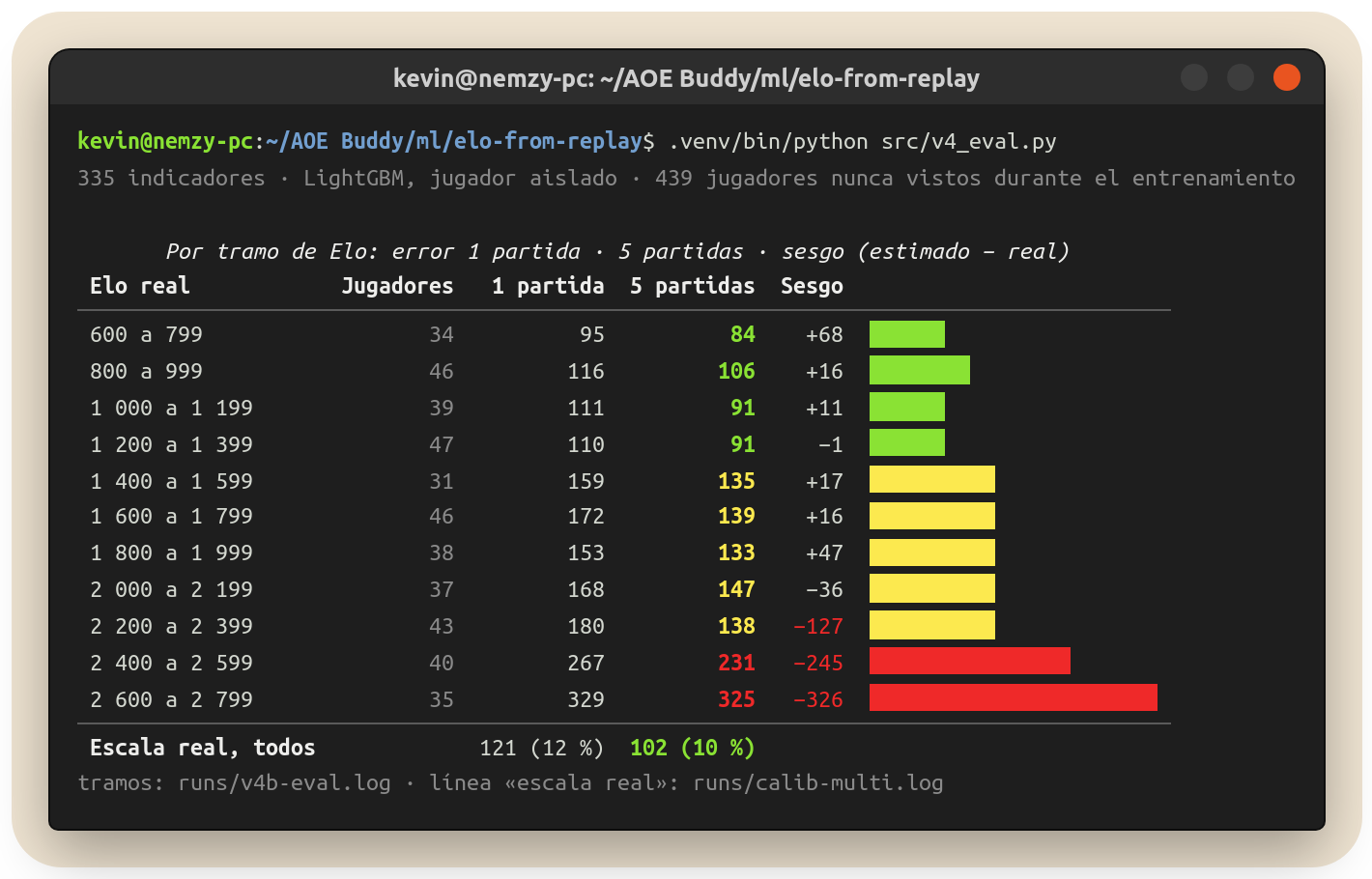Viewport: 1372px width, 879px height.
Task: Click the green bar in the 800 a 999 row
Action: [920, 370]
